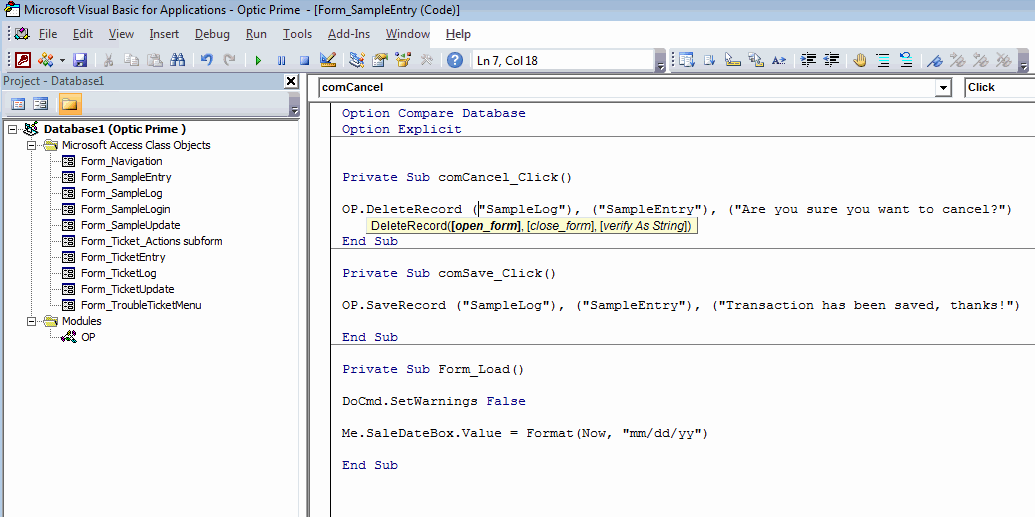Toggle Folders button in Project pane
This screenshot has width=1035, height=517.
70,104
